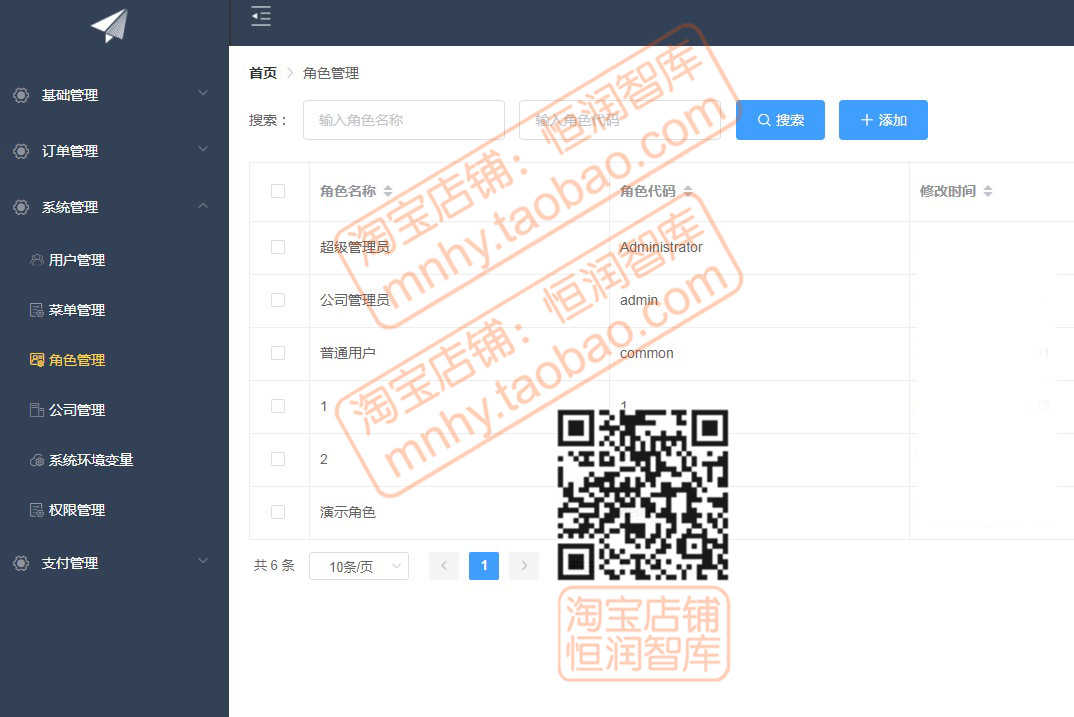Click the 系统环境变量 sidebar icon

(x=35, y=460)
